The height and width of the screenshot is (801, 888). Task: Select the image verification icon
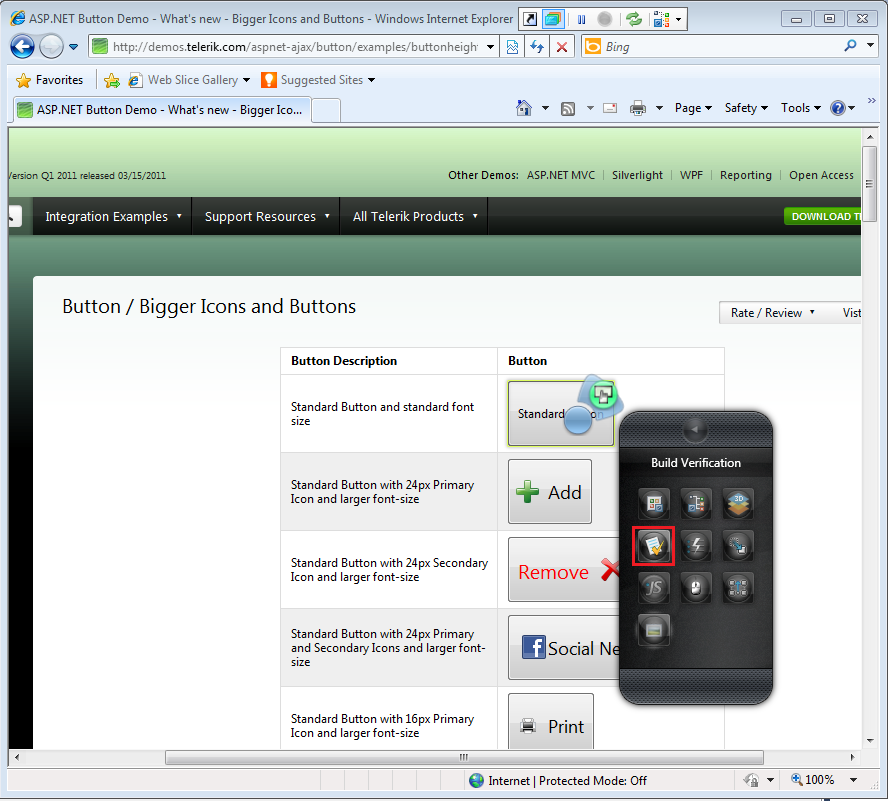654,629
